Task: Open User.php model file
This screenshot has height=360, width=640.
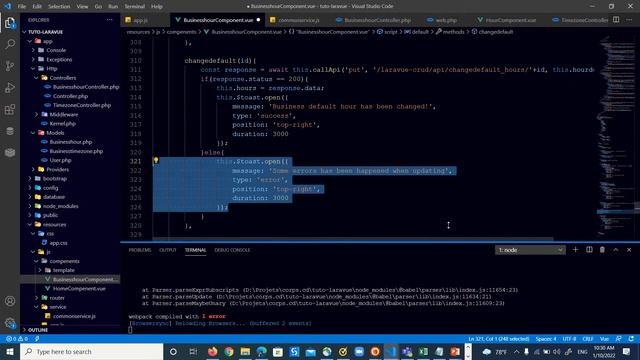Action: tap(60, 160)
